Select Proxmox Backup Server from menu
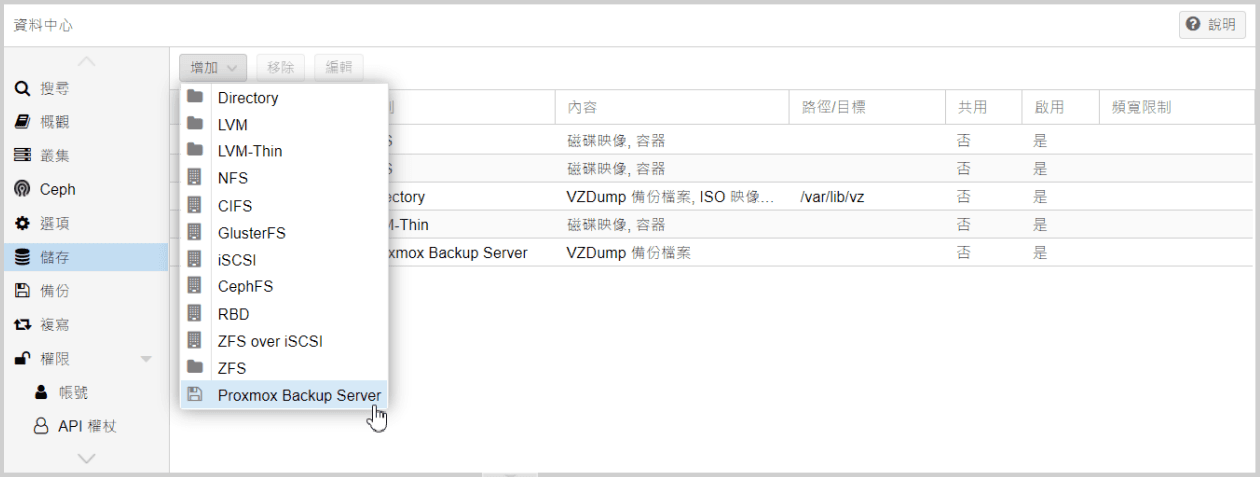The width and height of the screenshot is (1260, 477). click(298, 395)
